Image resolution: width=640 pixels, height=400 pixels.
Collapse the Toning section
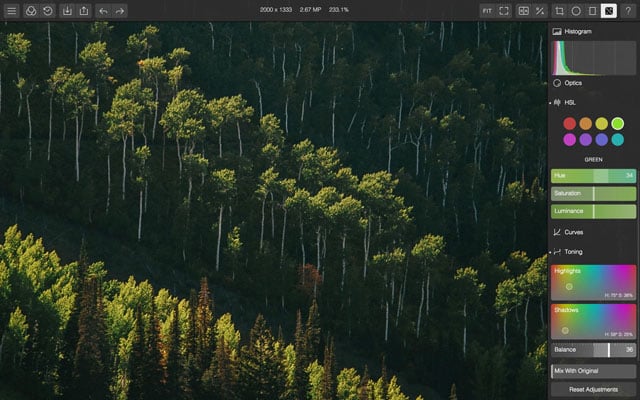click(x=573, y=252)
